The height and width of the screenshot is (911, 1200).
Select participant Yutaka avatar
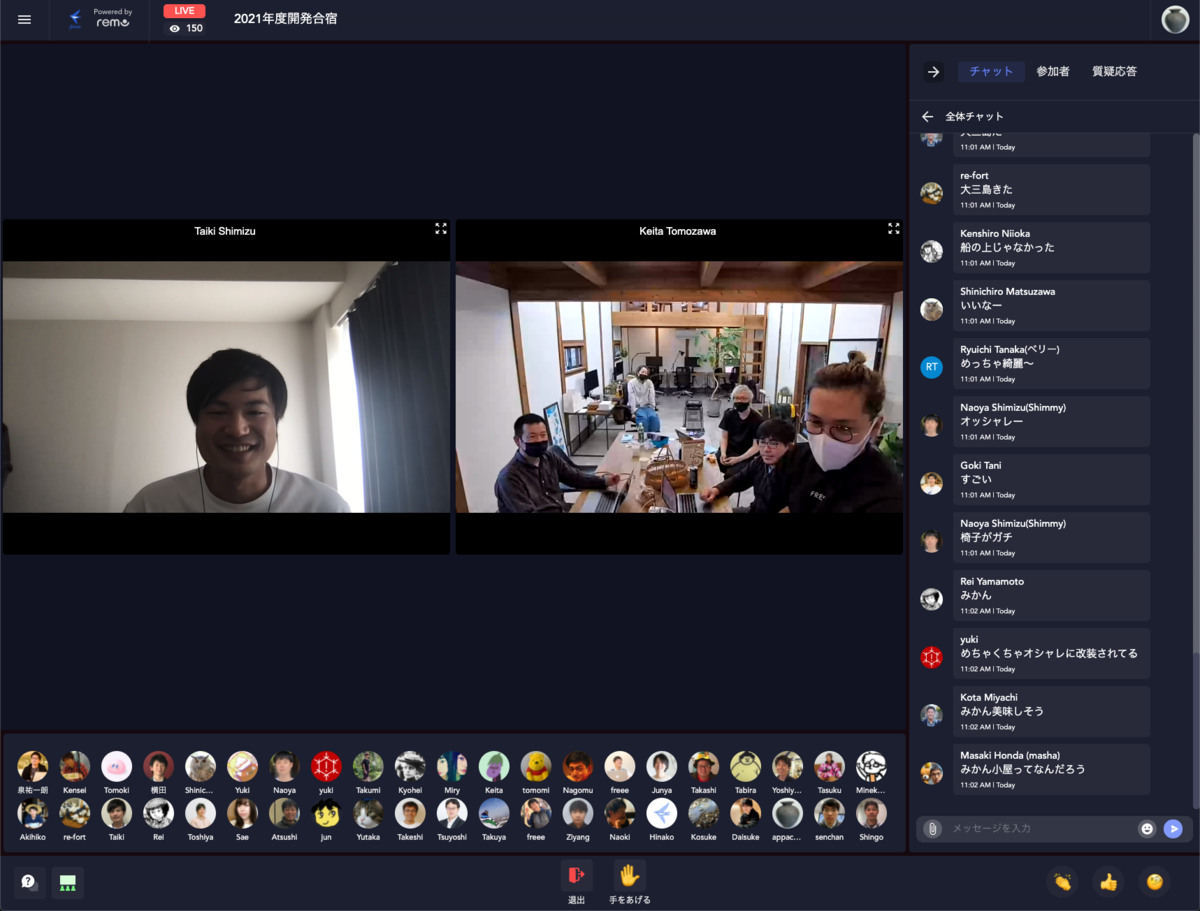(368, 813)
